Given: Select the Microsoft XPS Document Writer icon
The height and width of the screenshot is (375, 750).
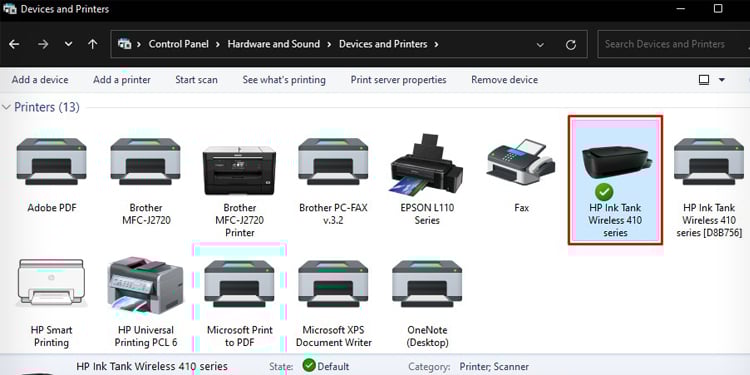Looking at the screenshot, I should click(333, 283).
